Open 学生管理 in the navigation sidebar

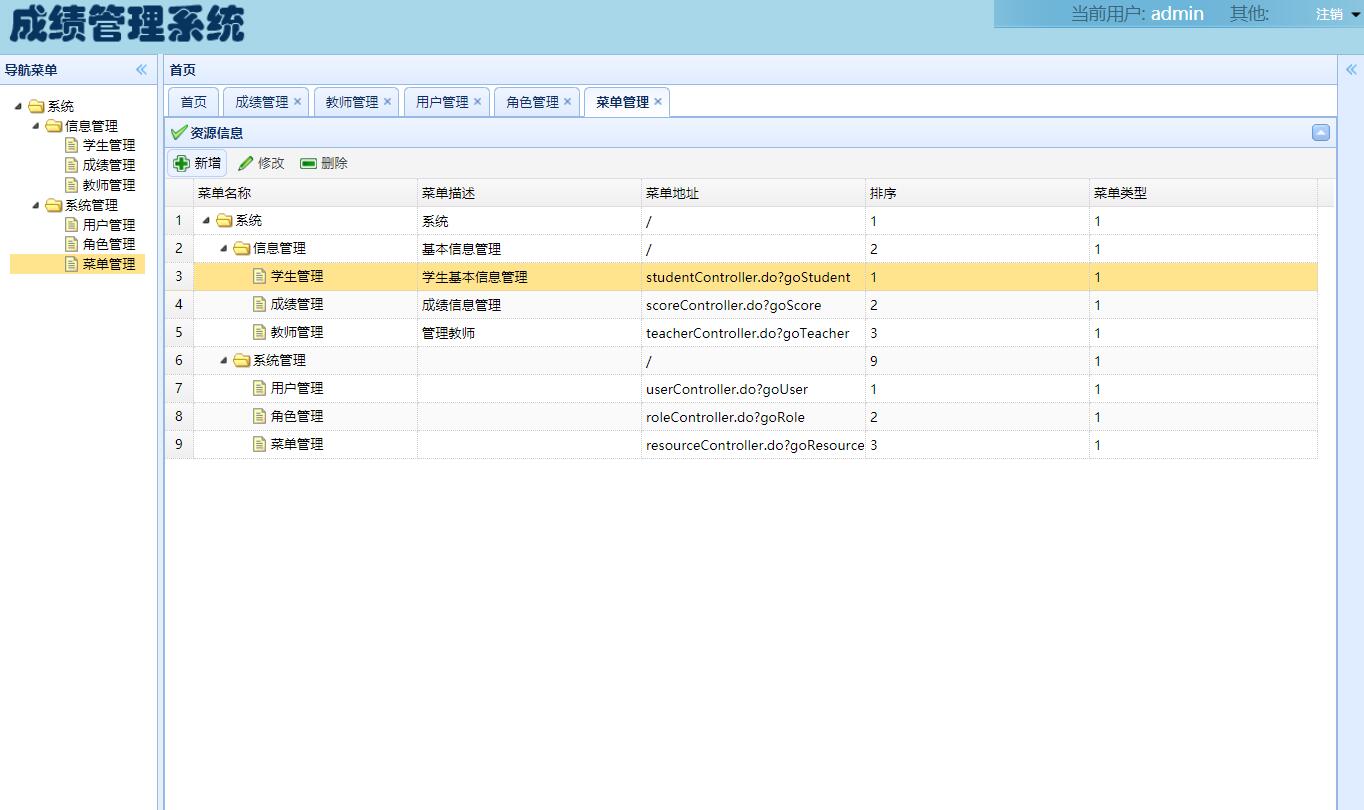(108, 145)
